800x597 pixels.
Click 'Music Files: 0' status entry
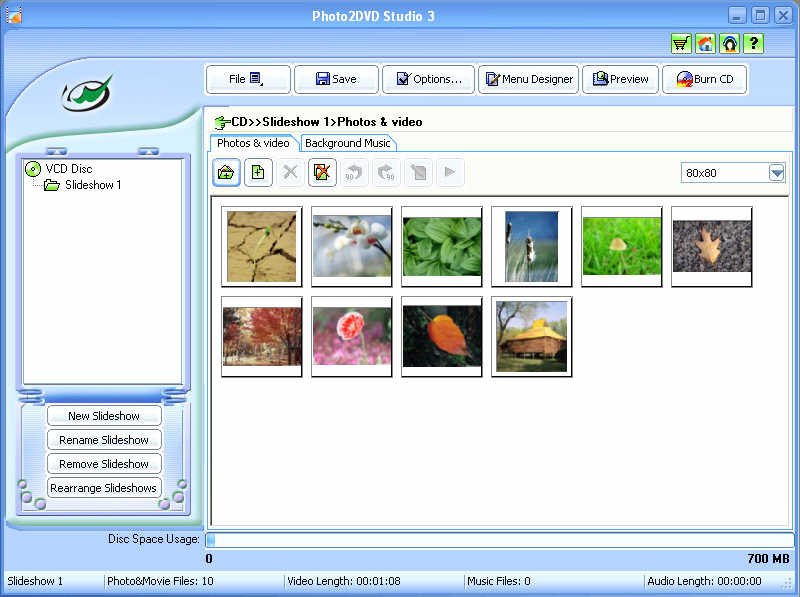499,581
